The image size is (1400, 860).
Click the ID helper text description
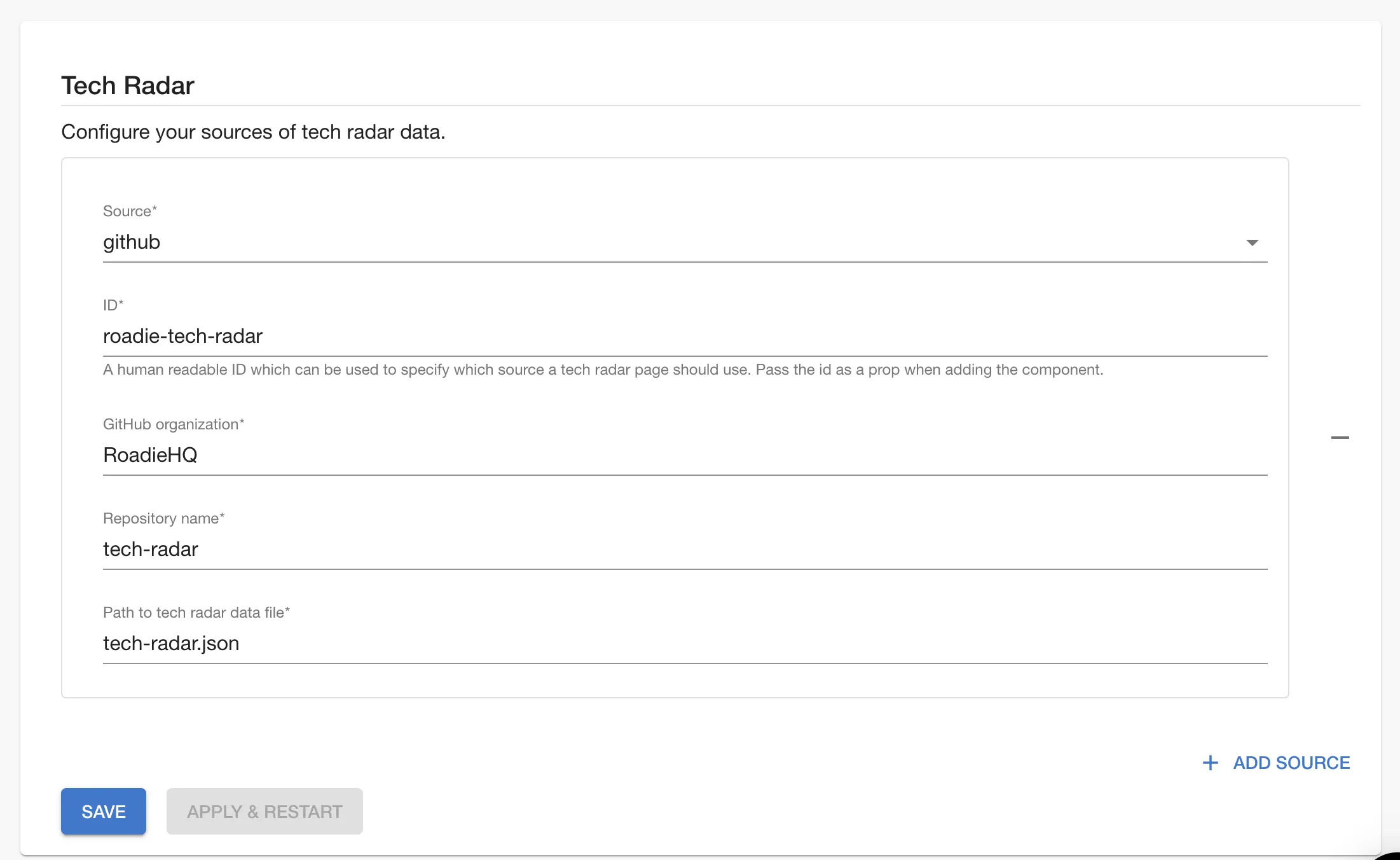pos(603,370)
